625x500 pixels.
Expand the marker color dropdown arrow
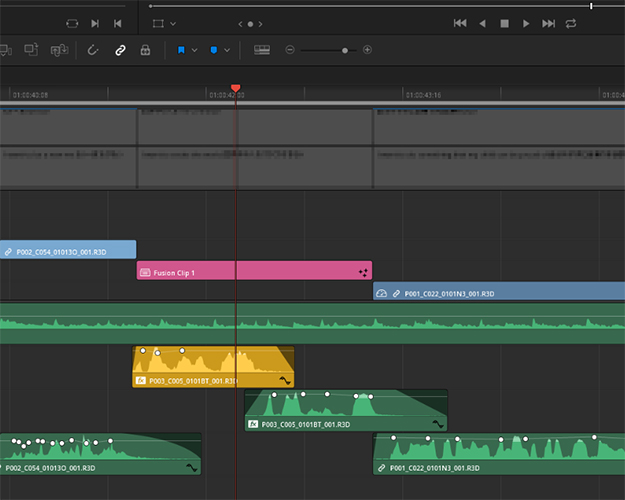(227, 49)
